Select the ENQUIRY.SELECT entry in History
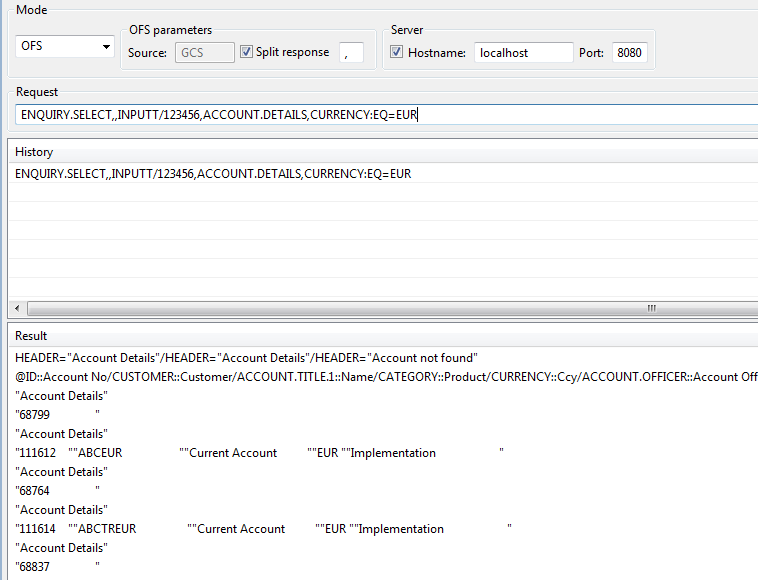The height and width of the screenshot is (580, 758). [x=213, y=174]
